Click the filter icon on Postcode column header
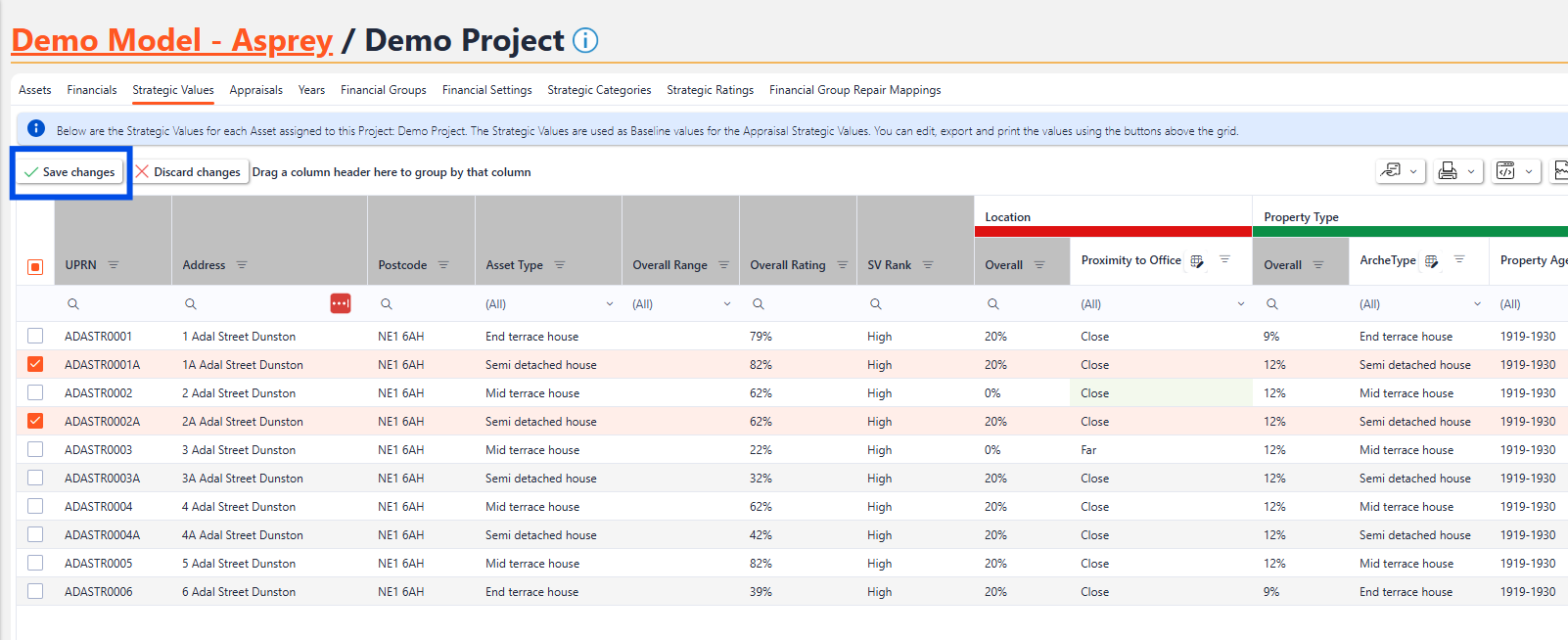This screenshot has width=1568, height=640. tap(443, 265)
